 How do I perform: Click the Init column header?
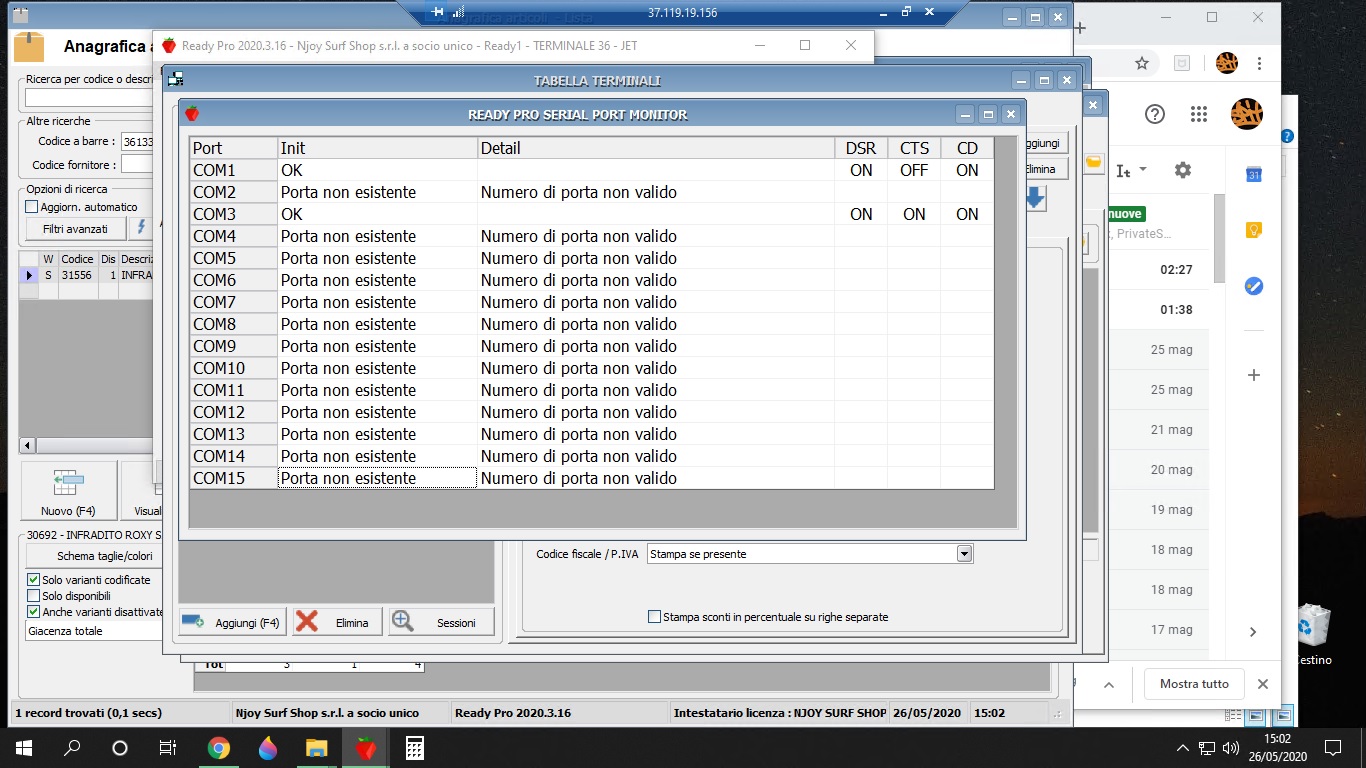tap(378, 148)
